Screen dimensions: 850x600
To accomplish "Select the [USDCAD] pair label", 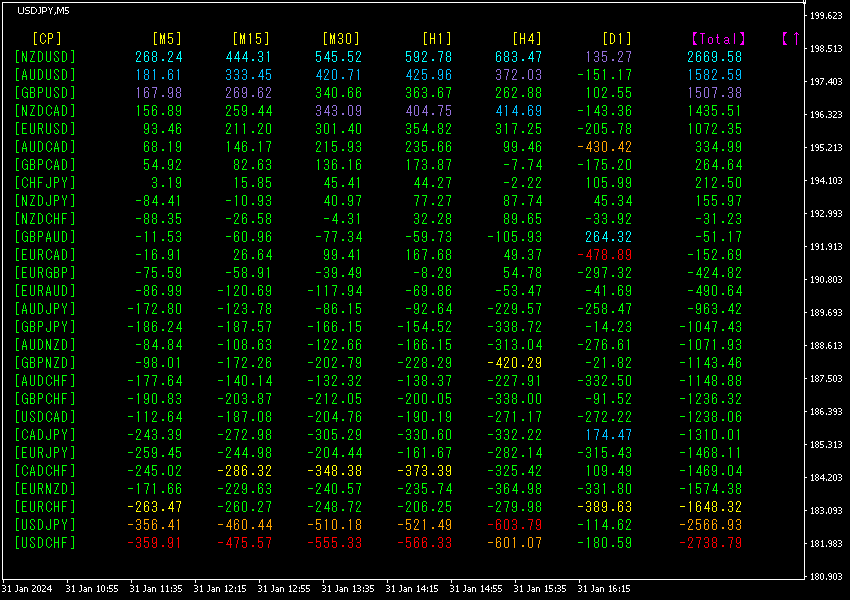I will tap(45, 417).
